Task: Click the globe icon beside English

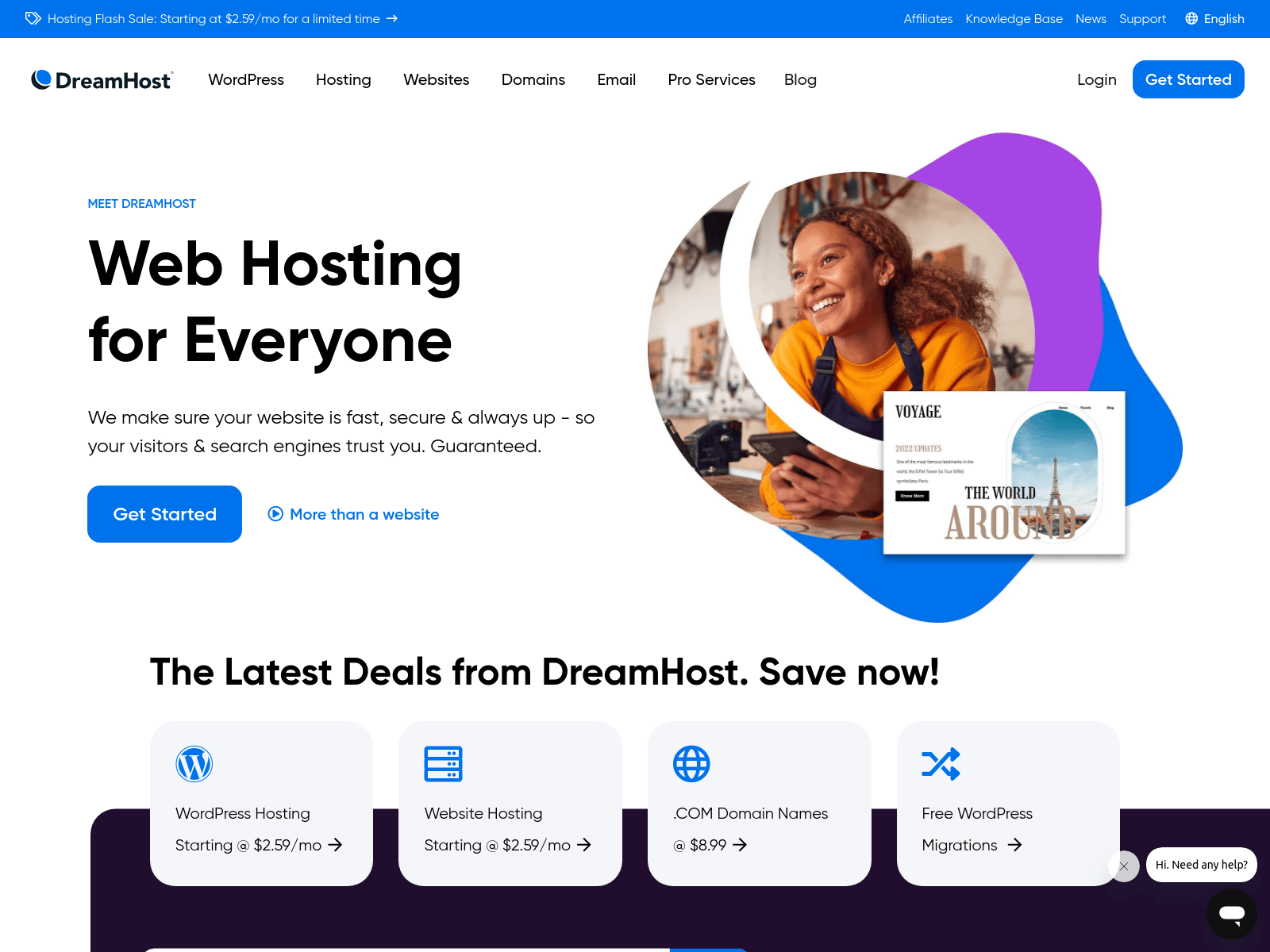Action: [x=1191, y=18]
